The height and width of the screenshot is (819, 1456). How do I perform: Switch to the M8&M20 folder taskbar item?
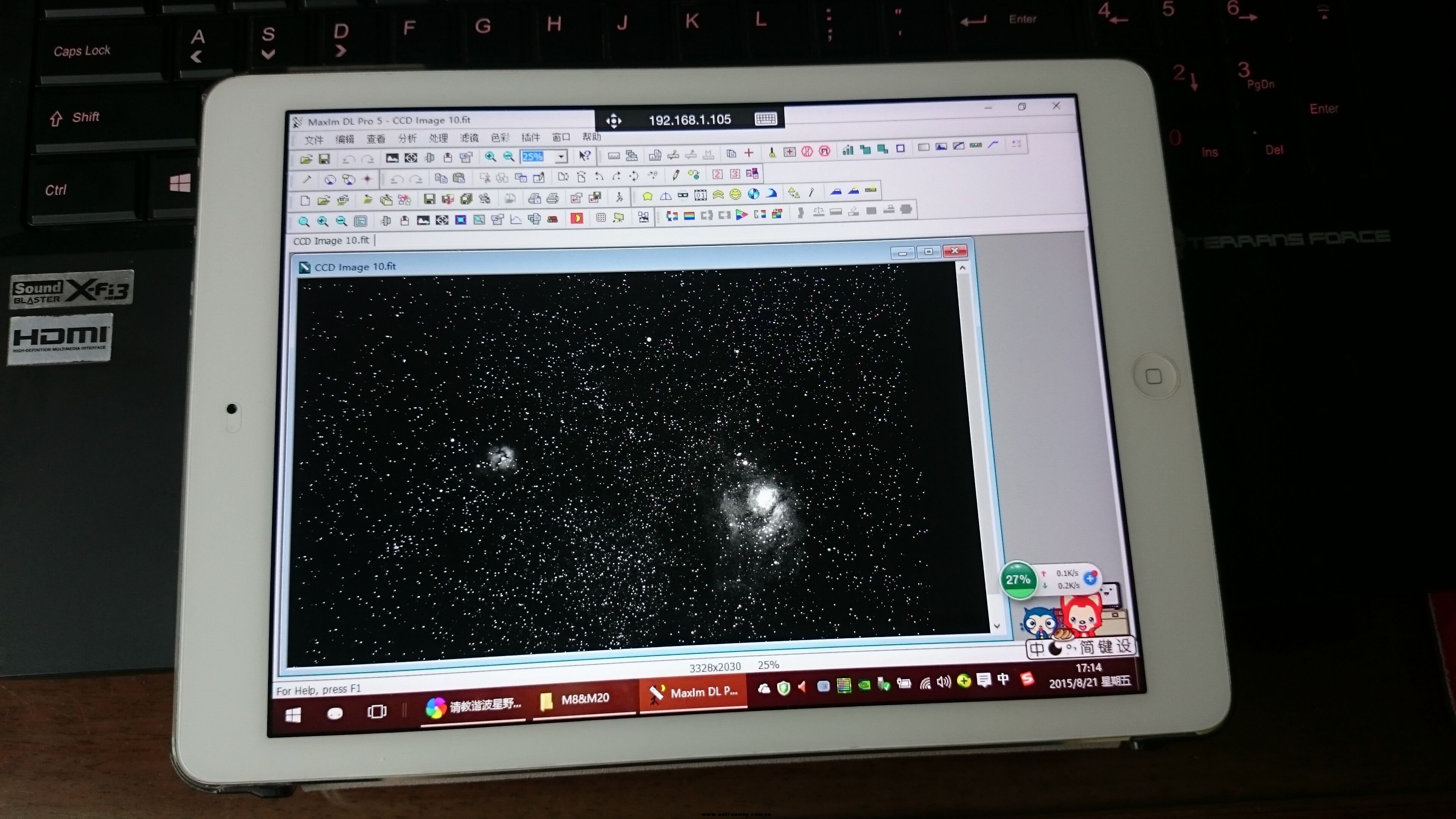point(584,700)
